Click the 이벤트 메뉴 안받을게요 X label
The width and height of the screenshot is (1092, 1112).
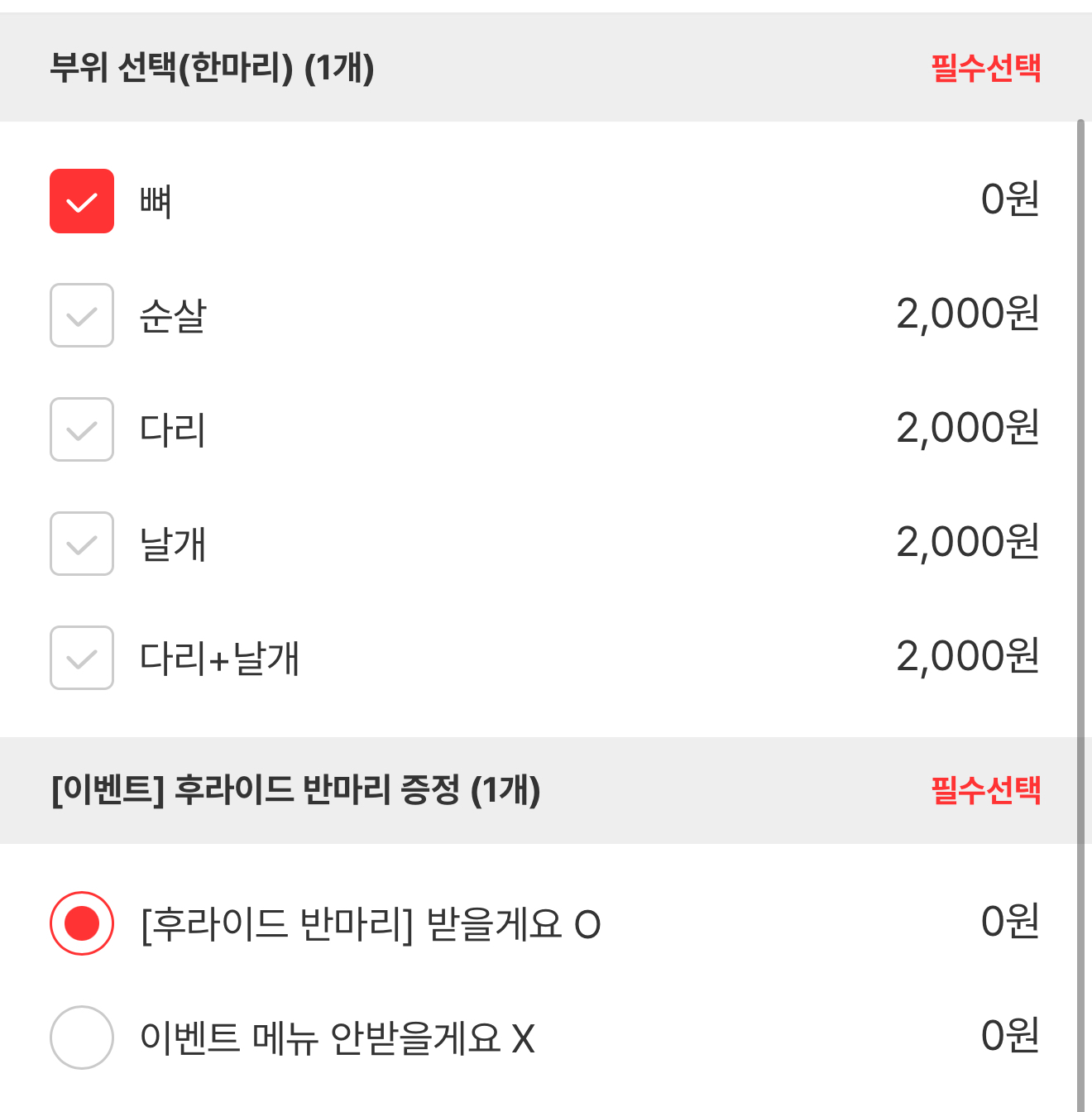pos(338,1038)
